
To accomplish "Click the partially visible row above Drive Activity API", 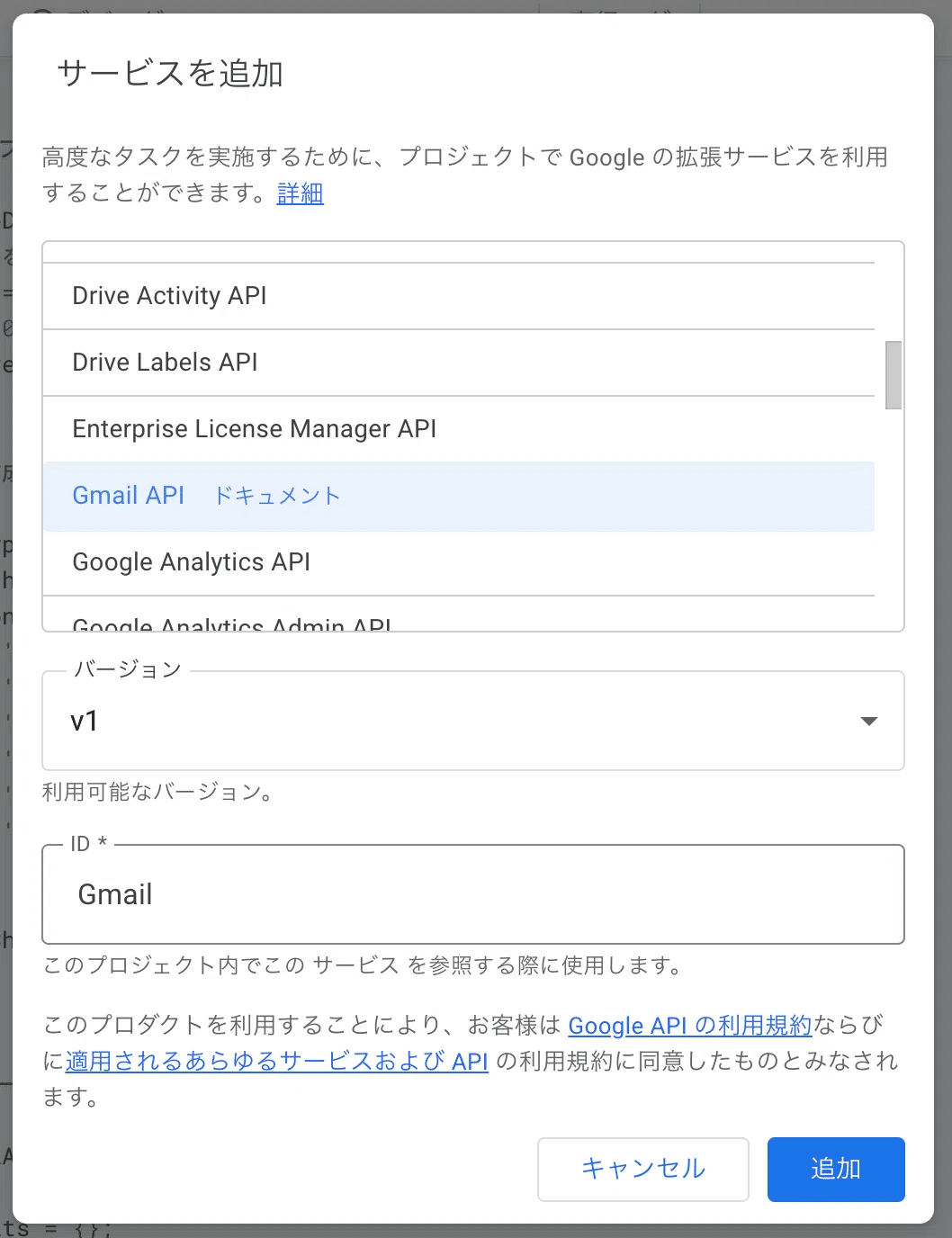I will [x=459, y=252].
